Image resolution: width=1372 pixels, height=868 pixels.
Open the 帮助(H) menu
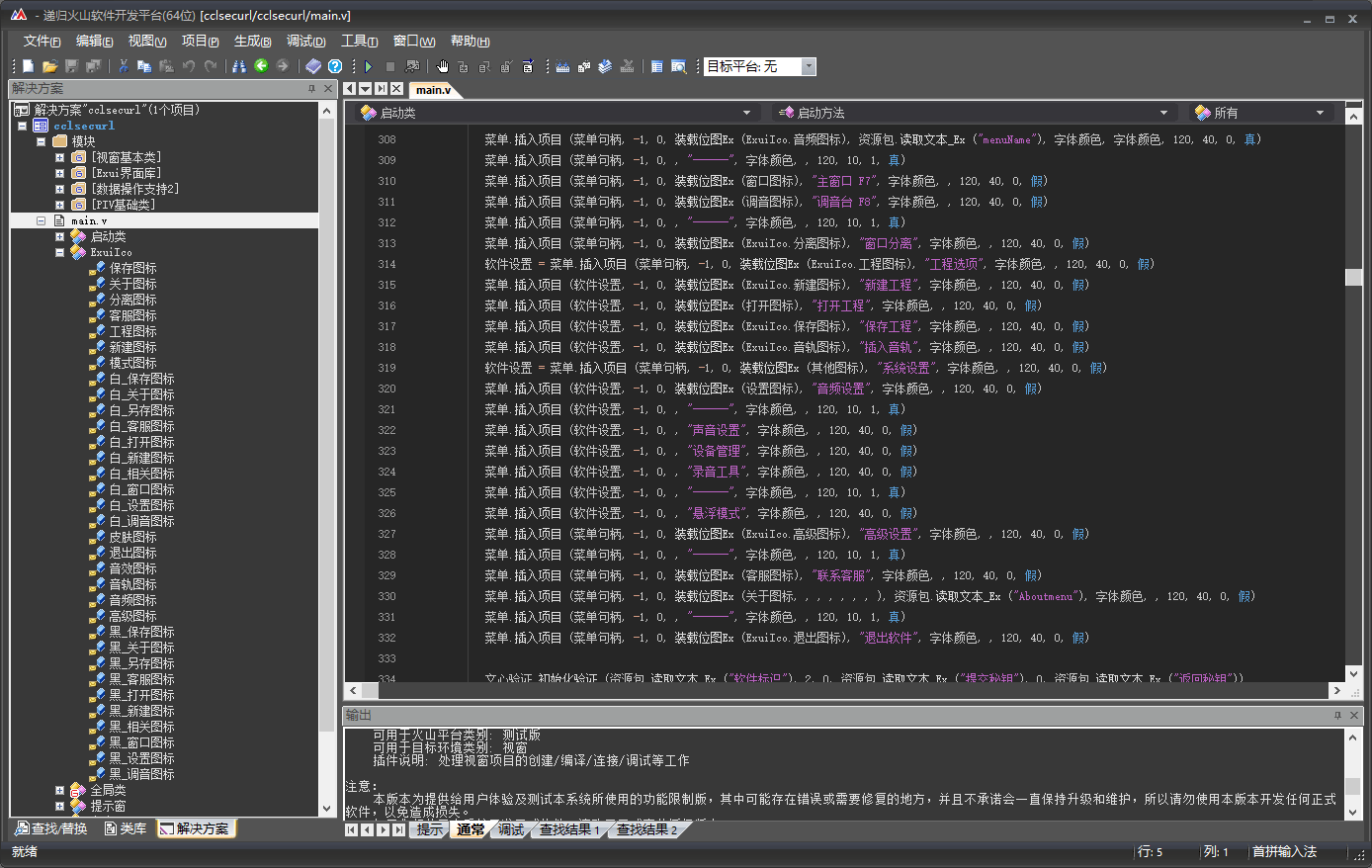[470, 41]
